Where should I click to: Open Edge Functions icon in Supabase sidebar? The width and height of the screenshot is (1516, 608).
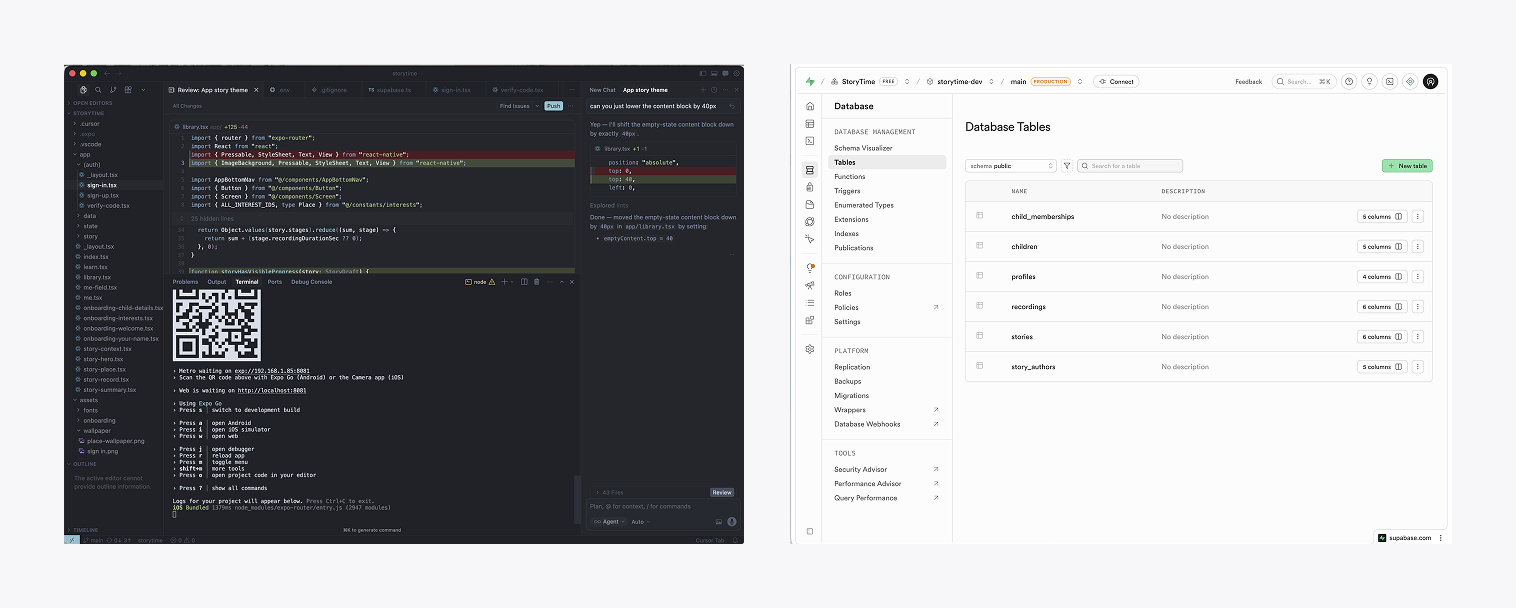tap(810, 221)
